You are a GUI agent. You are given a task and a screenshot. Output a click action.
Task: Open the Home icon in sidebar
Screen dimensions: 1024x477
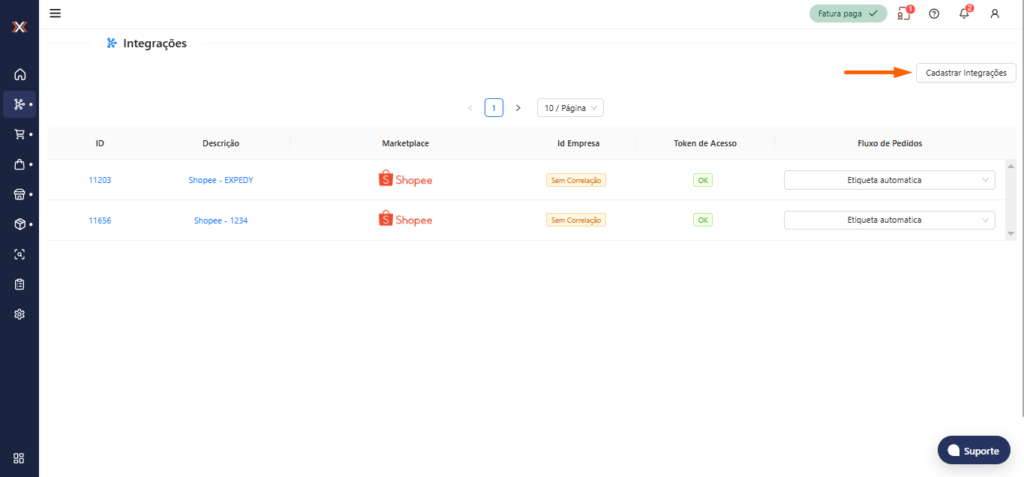(x=19, y=74)
